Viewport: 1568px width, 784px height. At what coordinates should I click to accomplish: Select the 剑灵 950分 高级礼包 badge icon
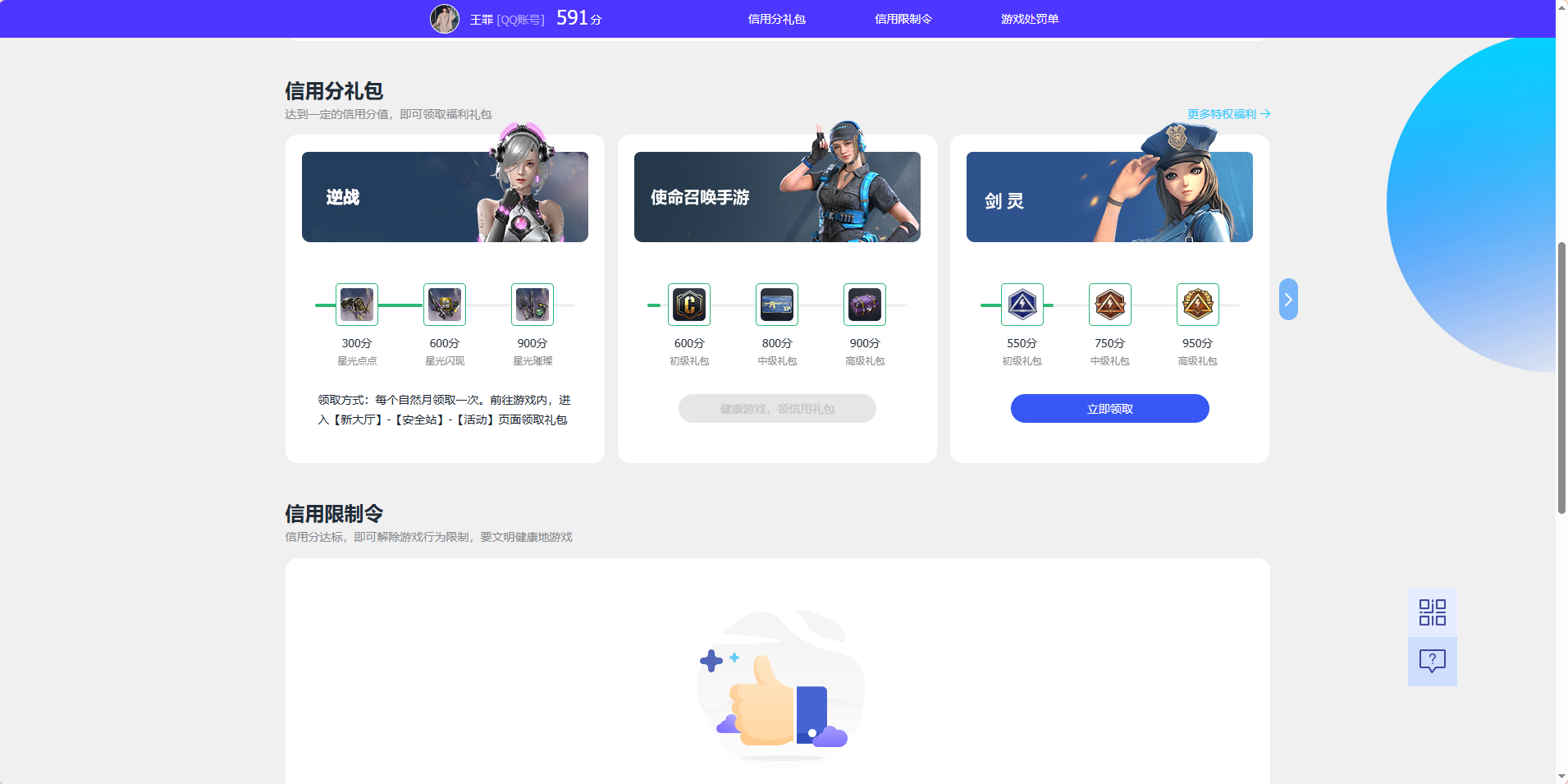point(1198,305)
